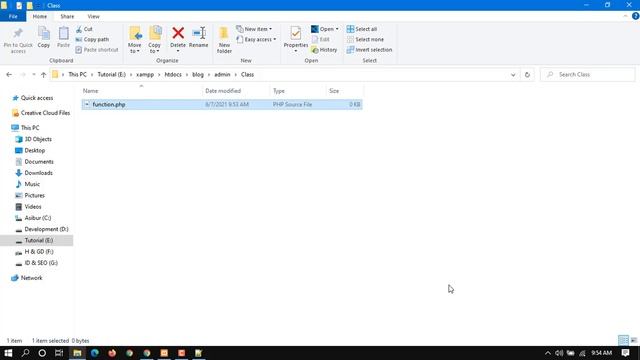Create a New folder
Screen dimensions: 640x360
pos(224,40)
